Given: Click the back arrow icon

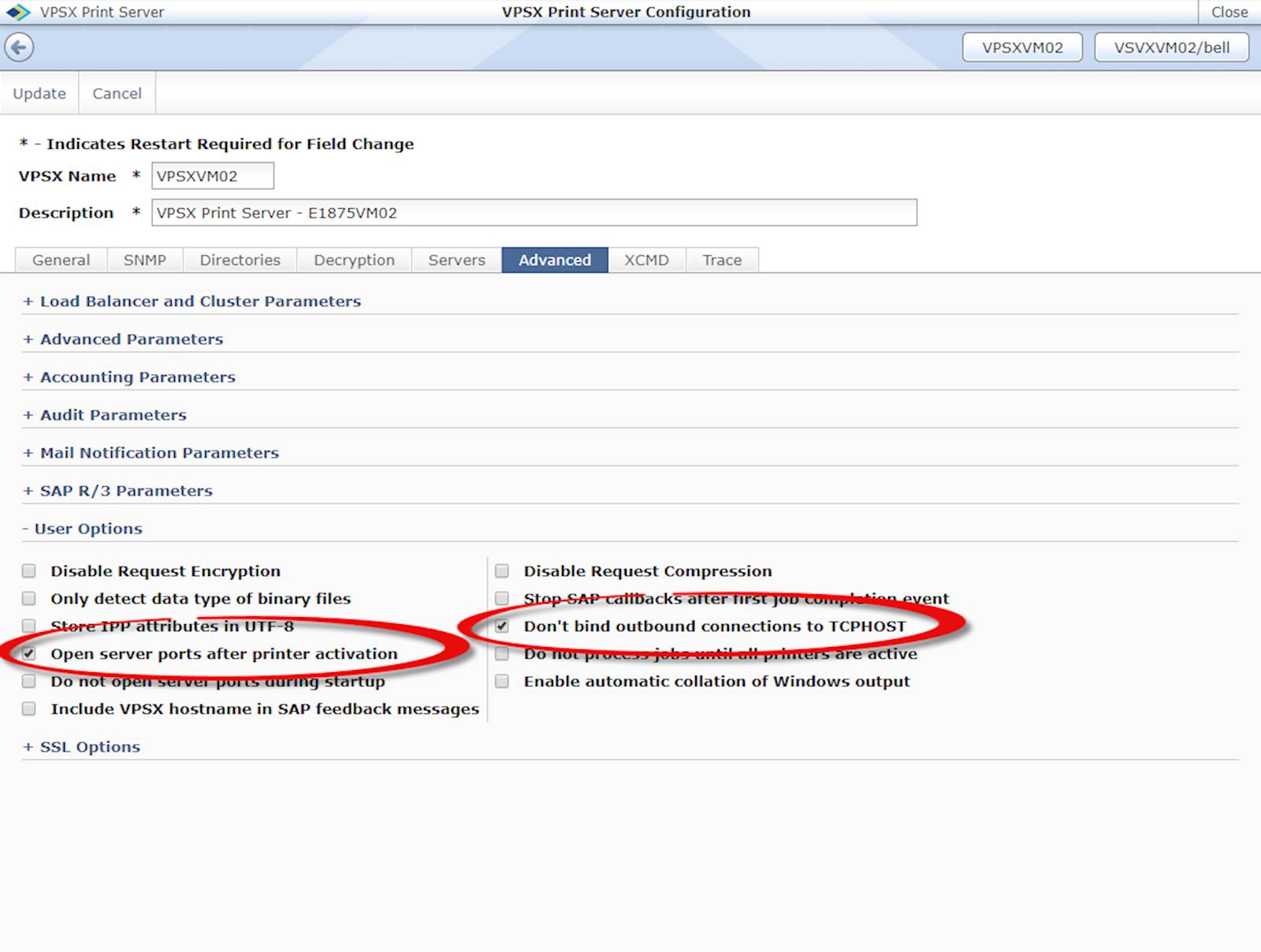Looking at the screenshot, I should [19, 47].
